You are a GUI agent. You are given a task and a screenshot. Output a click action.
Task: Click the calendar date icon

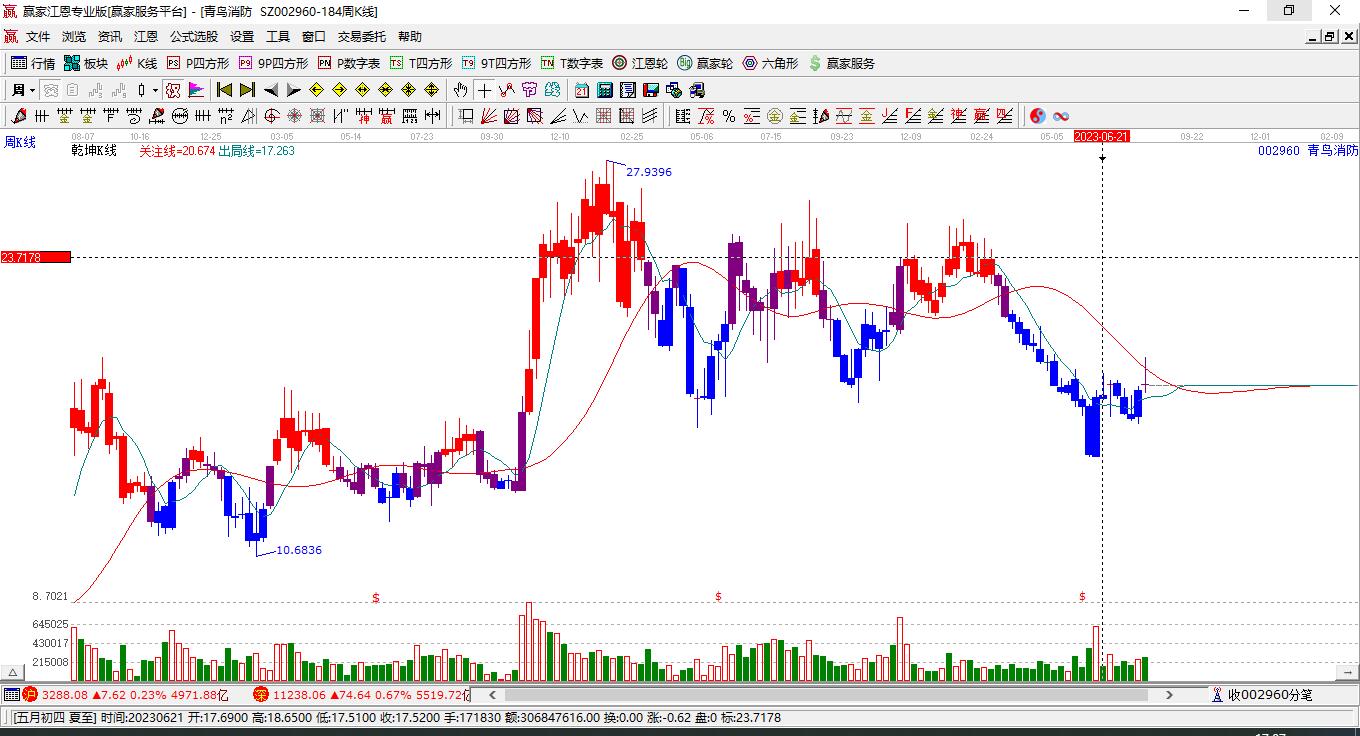(x=581, y=90)
